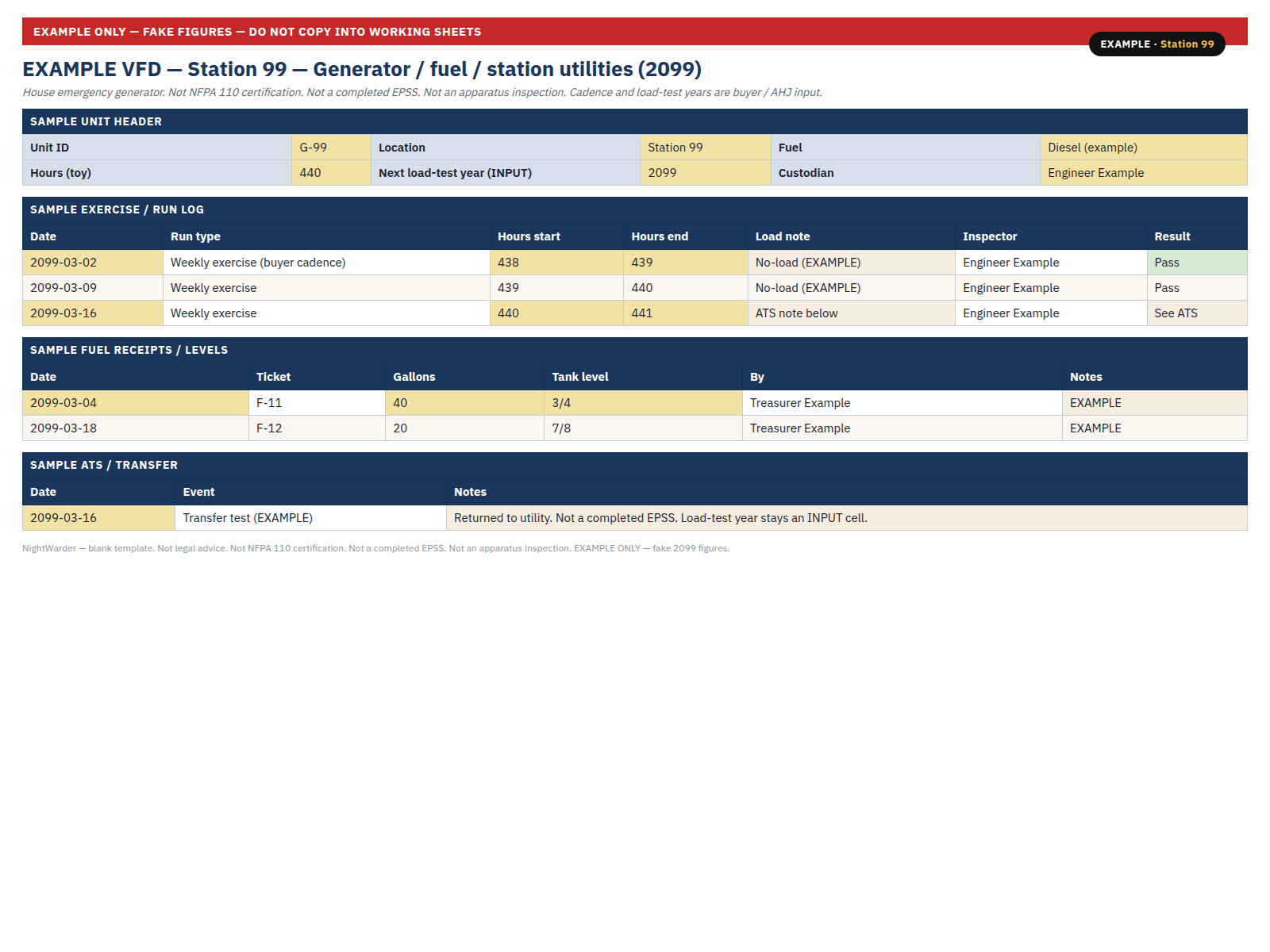The image size is (1270, 952).
Task: Select the Transfer test (EXAMPLE) event
Action: click(310, 518)
